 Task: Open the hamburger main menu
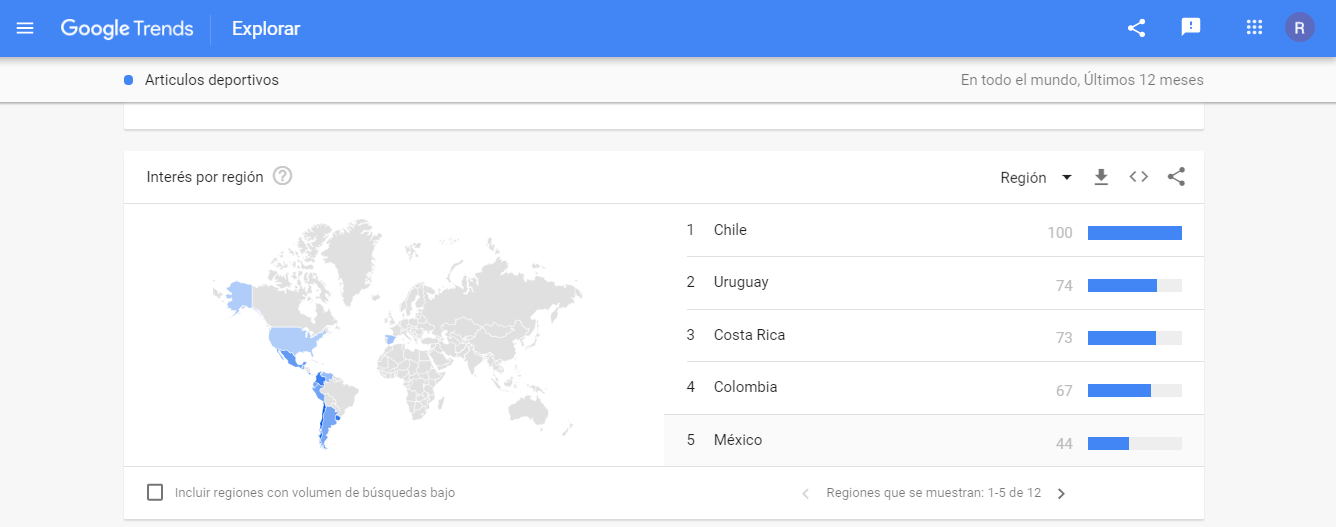tap(25, 28)
